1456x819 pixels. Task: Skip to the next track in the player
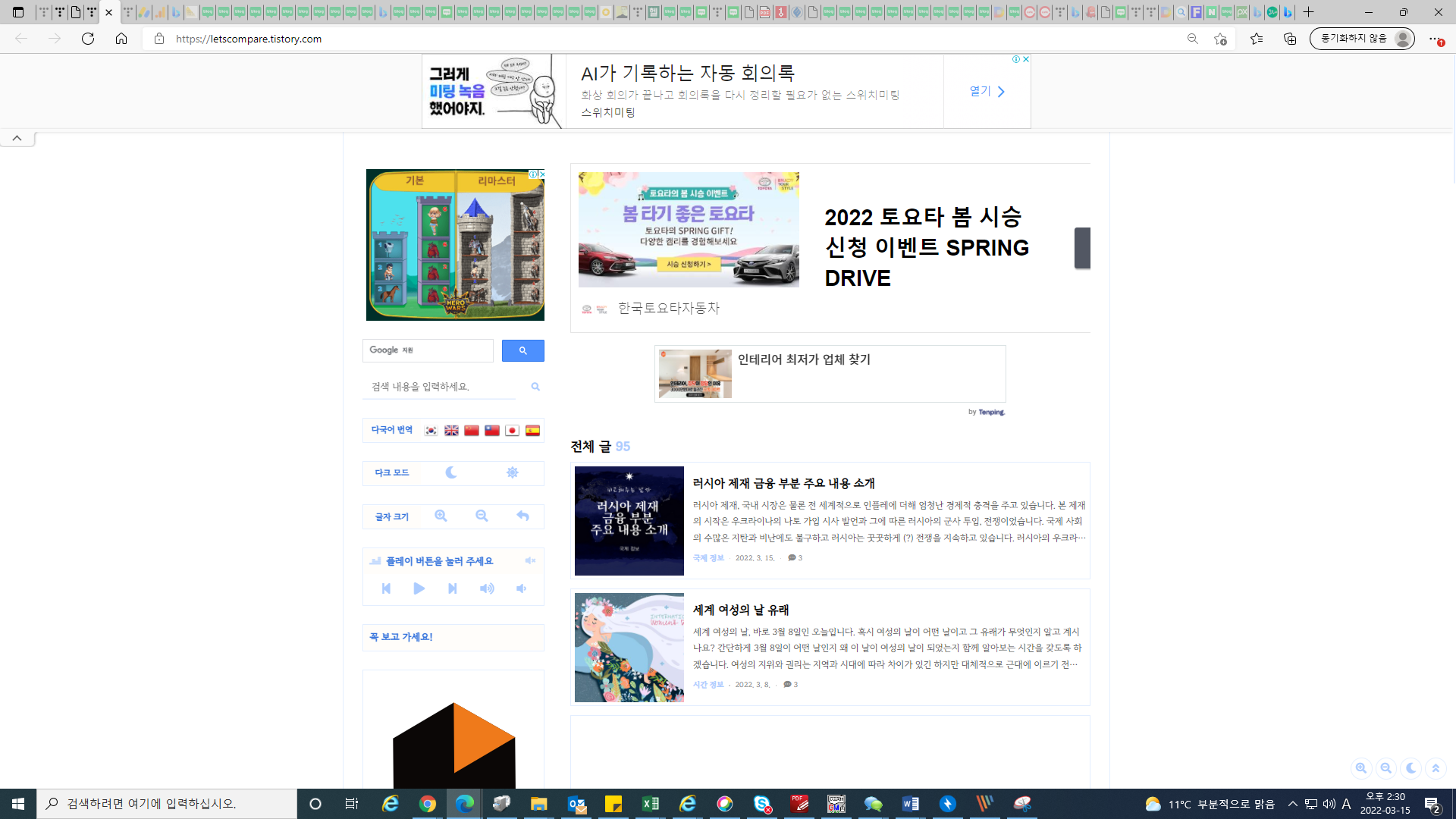(453, 588)
